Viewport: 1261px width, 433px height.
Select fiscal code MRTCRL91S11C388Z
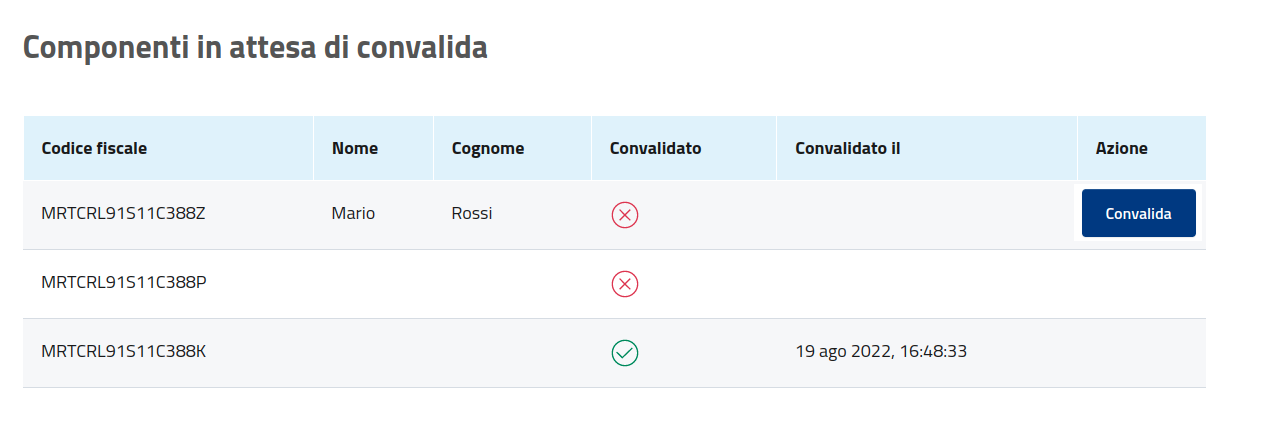(123, 213)
